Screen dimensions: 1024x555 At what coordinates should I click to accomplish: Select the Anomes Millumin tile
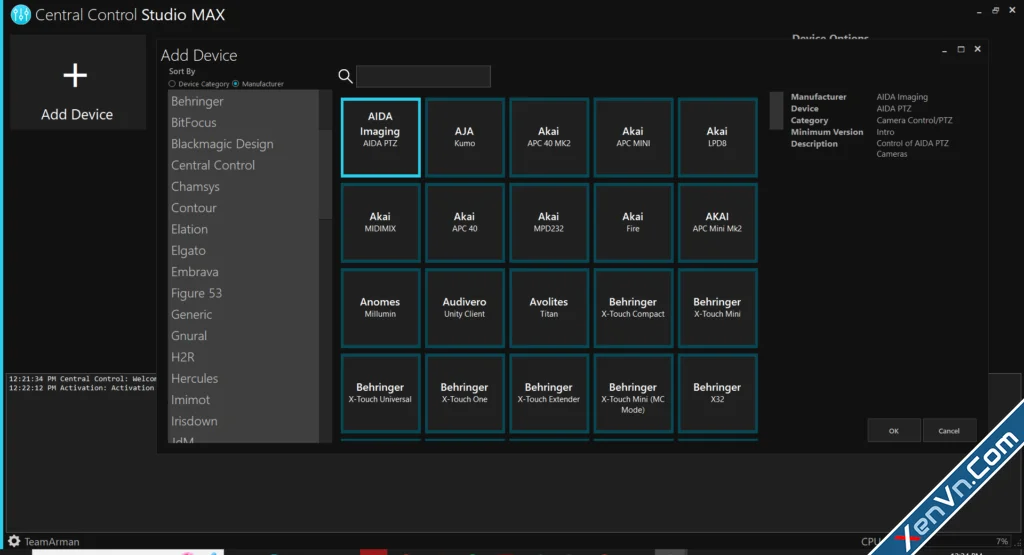(380, 308)
